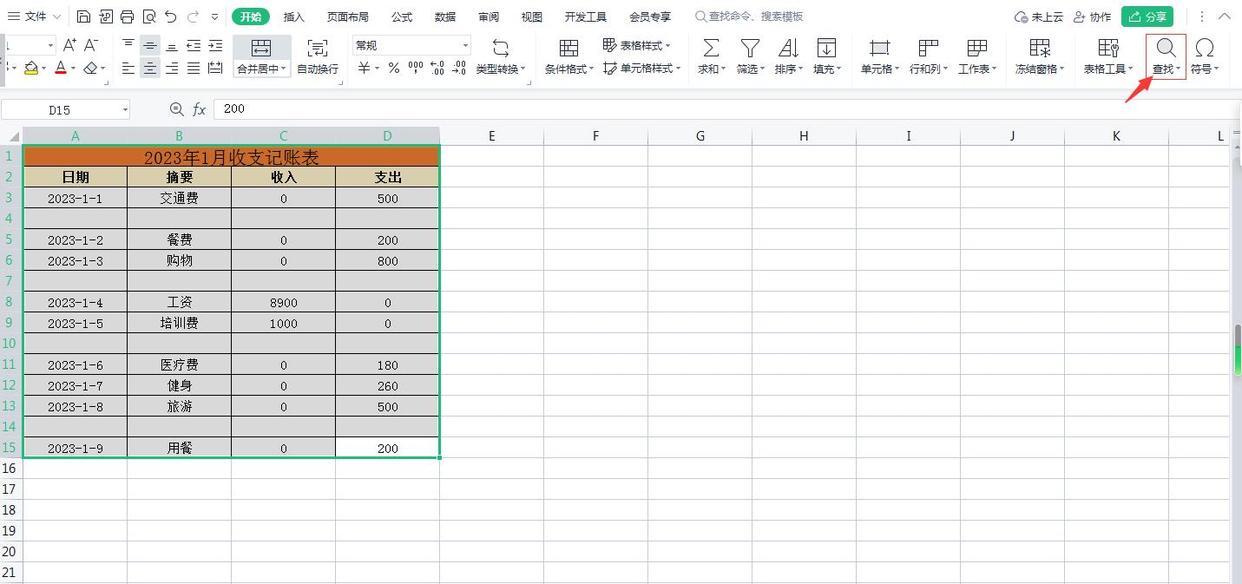Click the vertical scrollbar thumb

tap(1237, 349)
